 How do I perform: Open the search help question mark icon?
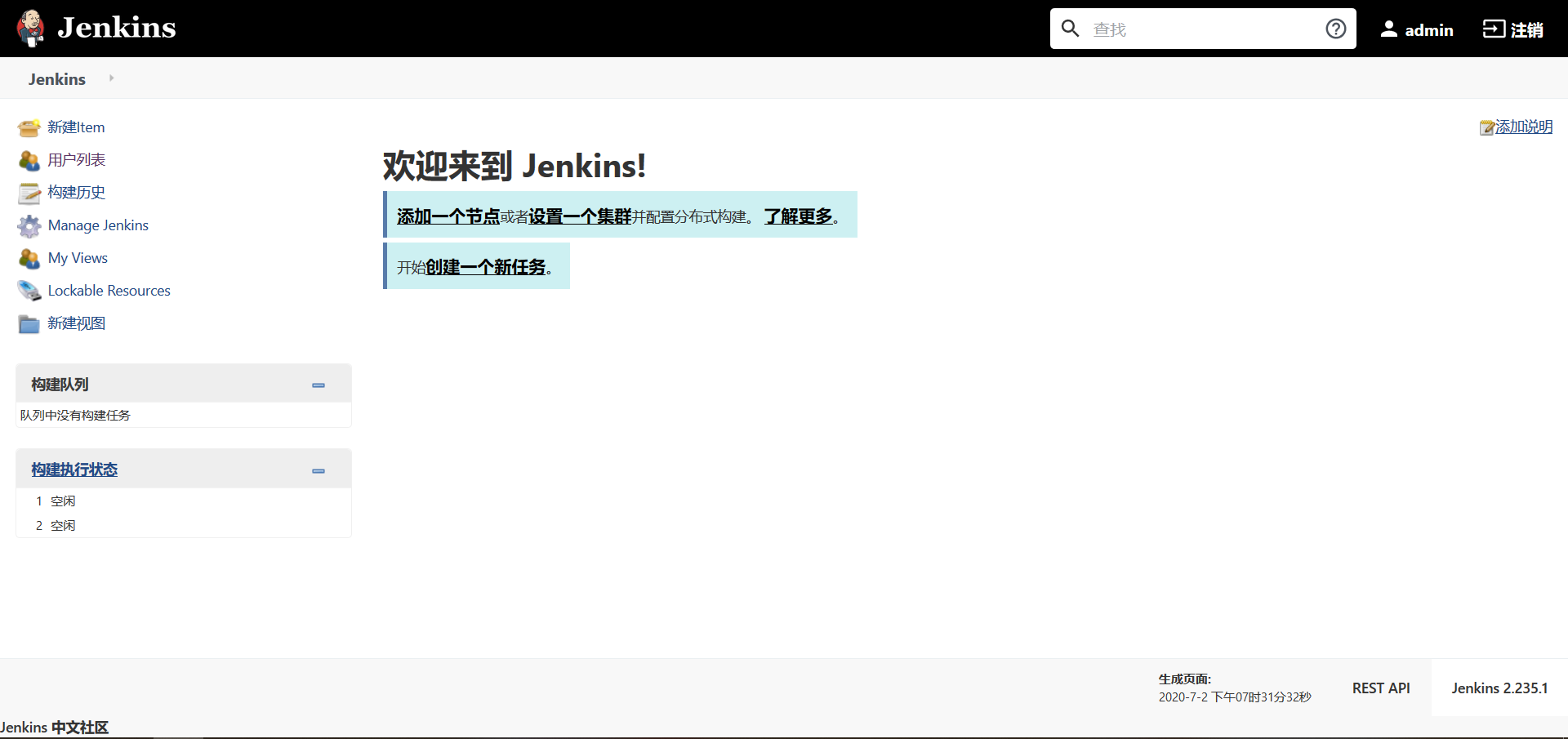[x=1336, y=29]
